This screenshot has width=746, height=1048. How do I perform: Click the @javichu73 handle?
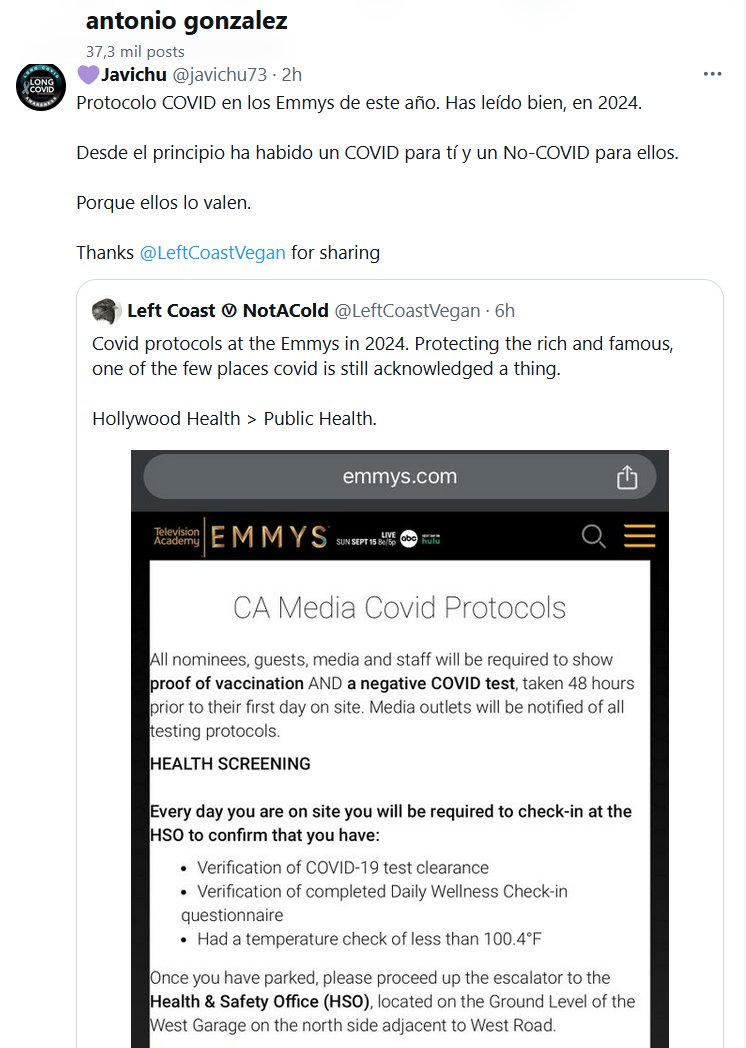219,74
